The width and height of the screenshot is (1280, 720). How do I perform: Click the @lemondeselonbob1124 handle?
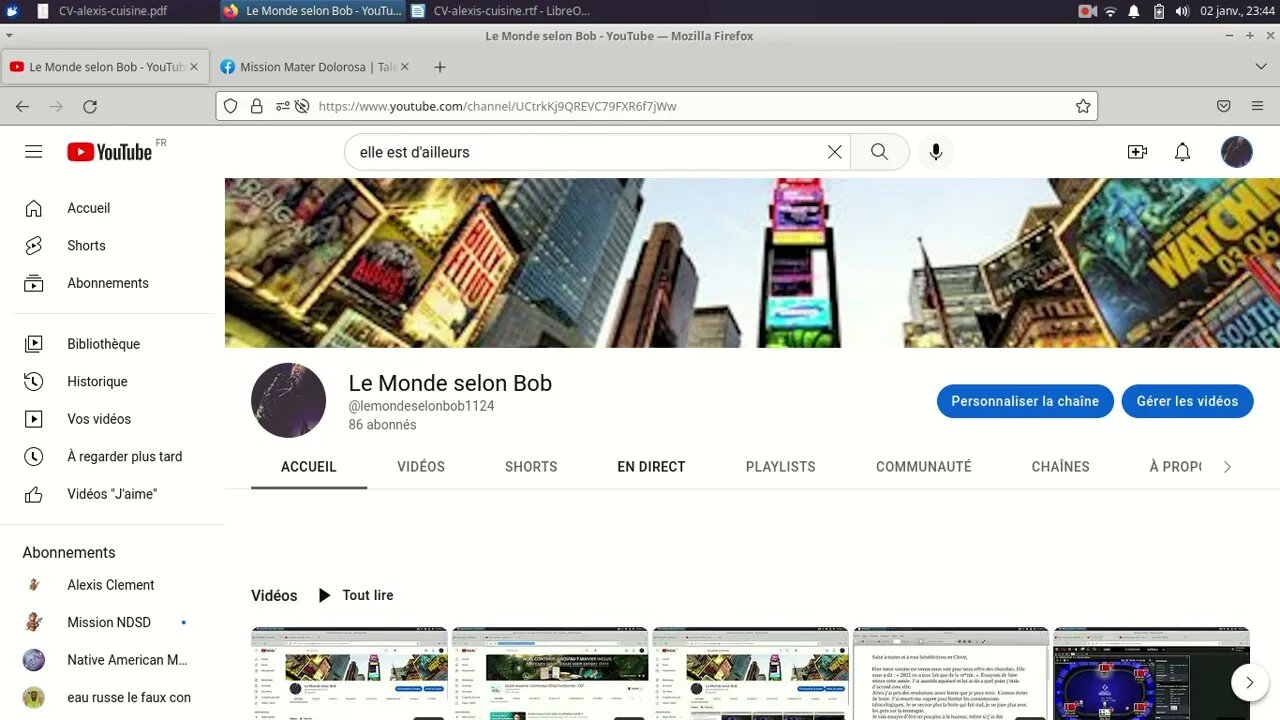point(421,406)
